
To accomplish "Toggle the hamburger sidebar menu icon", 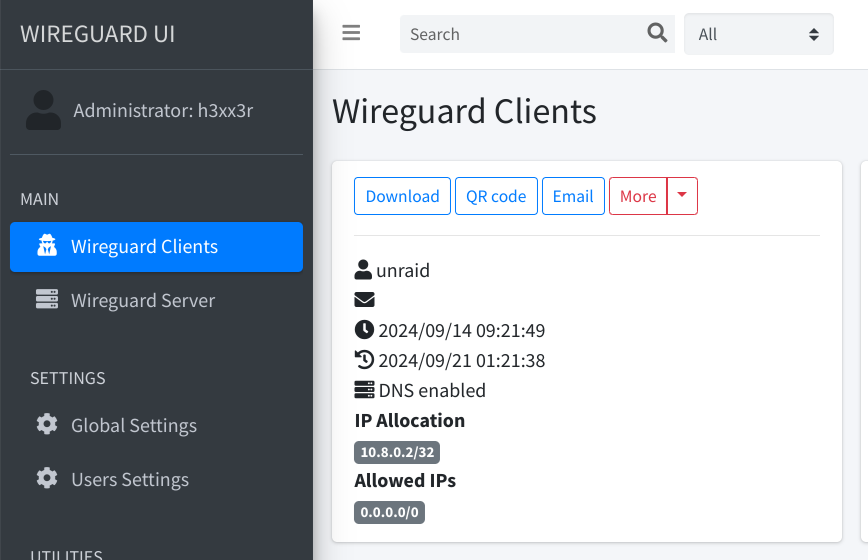I will pyautogui.click(x=351, y=33).
